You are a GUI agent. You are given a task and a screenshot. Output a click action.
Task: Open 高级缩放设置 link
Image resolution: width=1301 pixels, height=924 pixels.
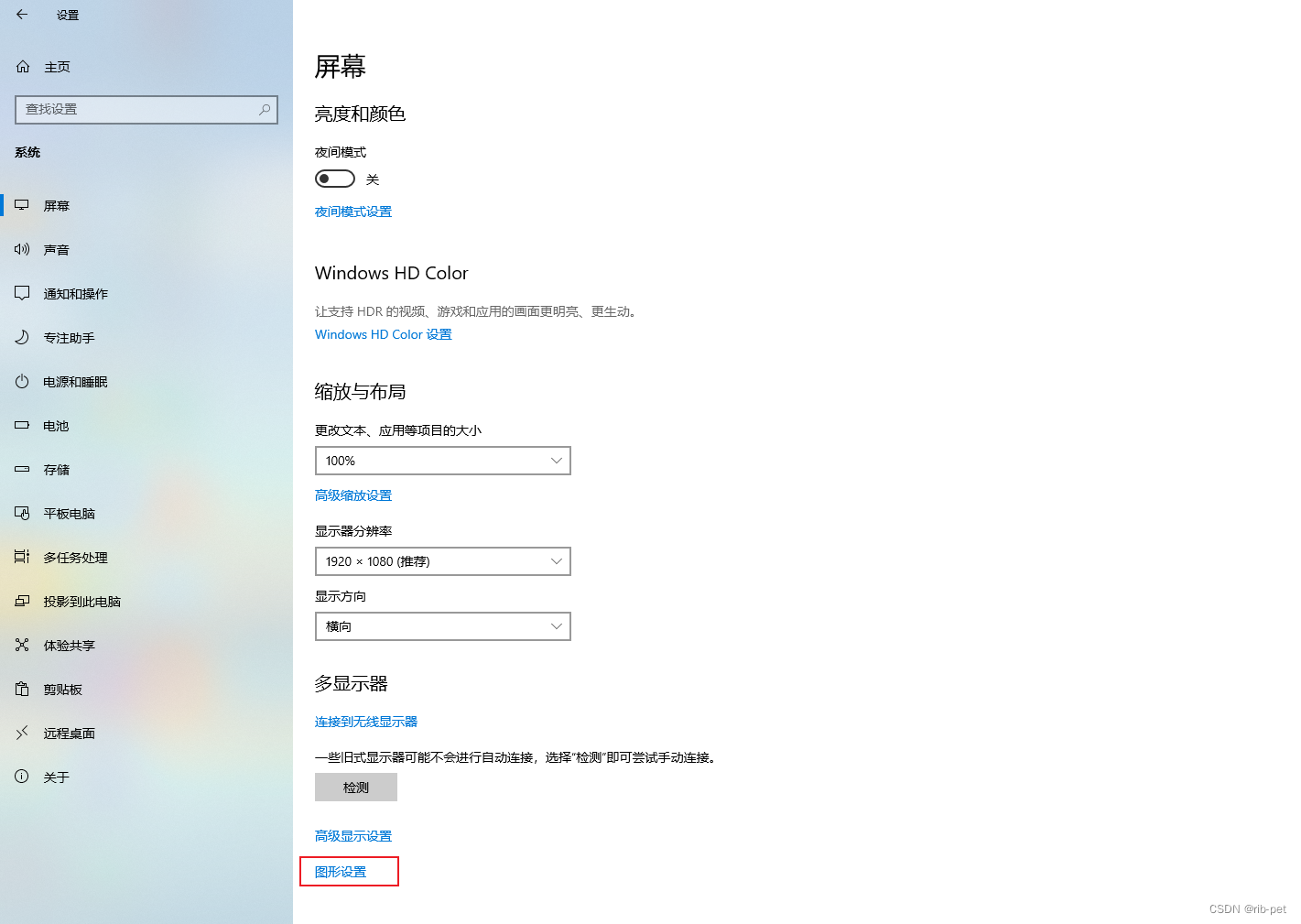pyautogui.click(x=353, y=495)
